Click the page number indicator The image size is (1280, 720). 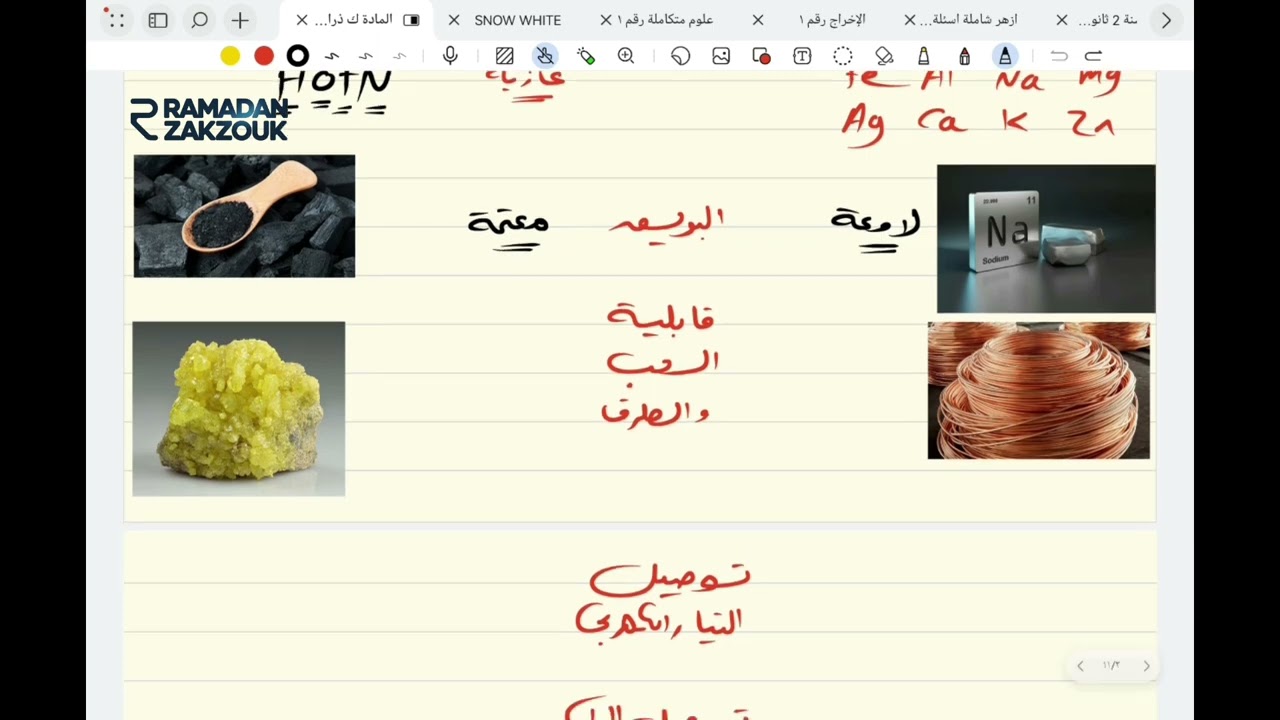1111,666
